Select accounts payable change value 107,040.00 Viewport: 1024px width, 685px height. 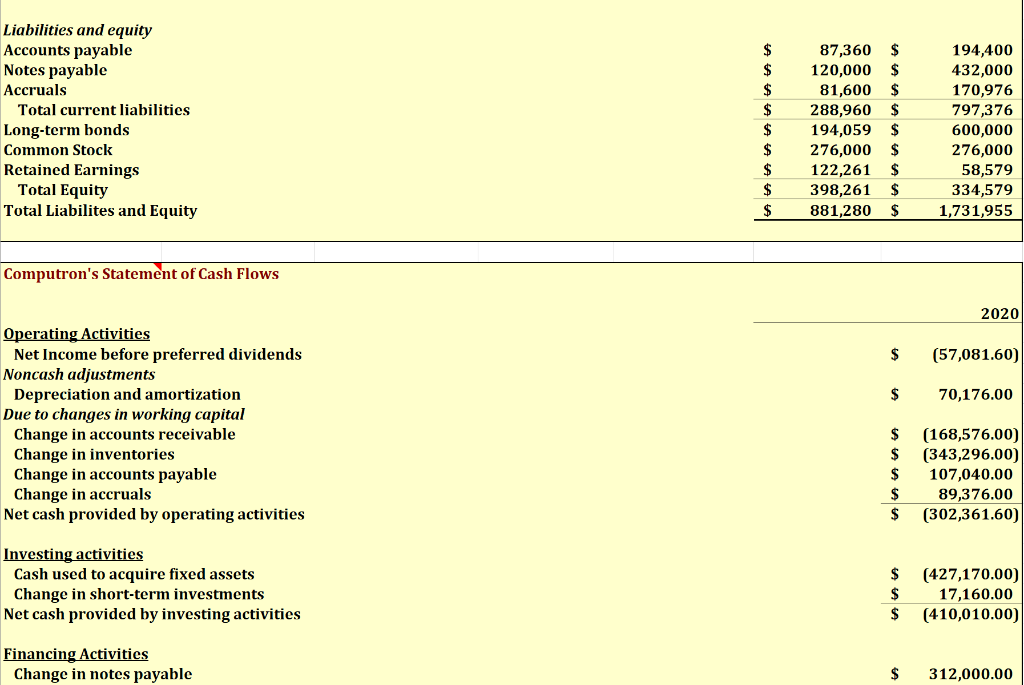pyautogui.click(x=971, y=474)
